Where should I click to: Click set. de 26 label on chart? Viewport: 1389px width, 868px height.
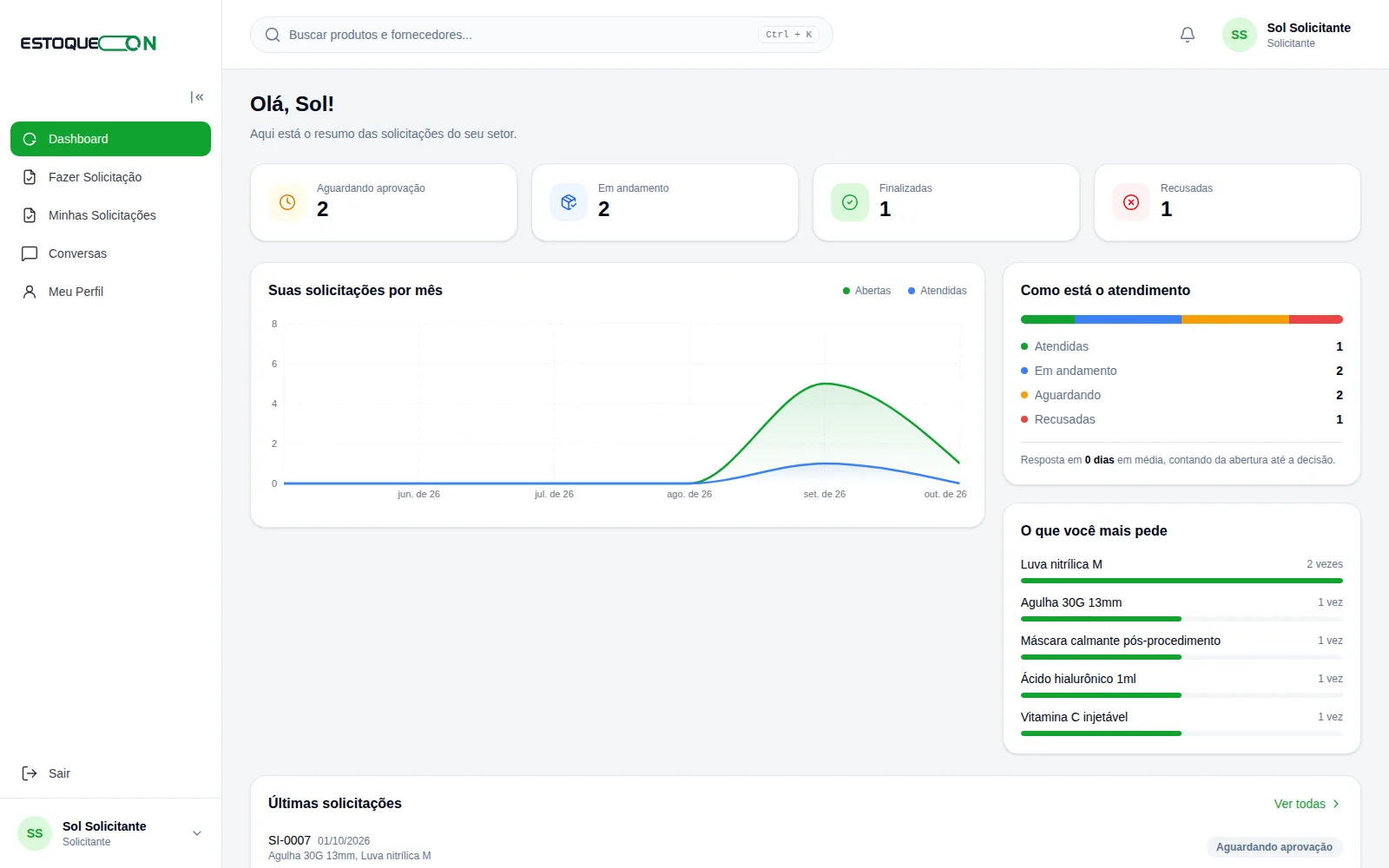pos(825,494)
